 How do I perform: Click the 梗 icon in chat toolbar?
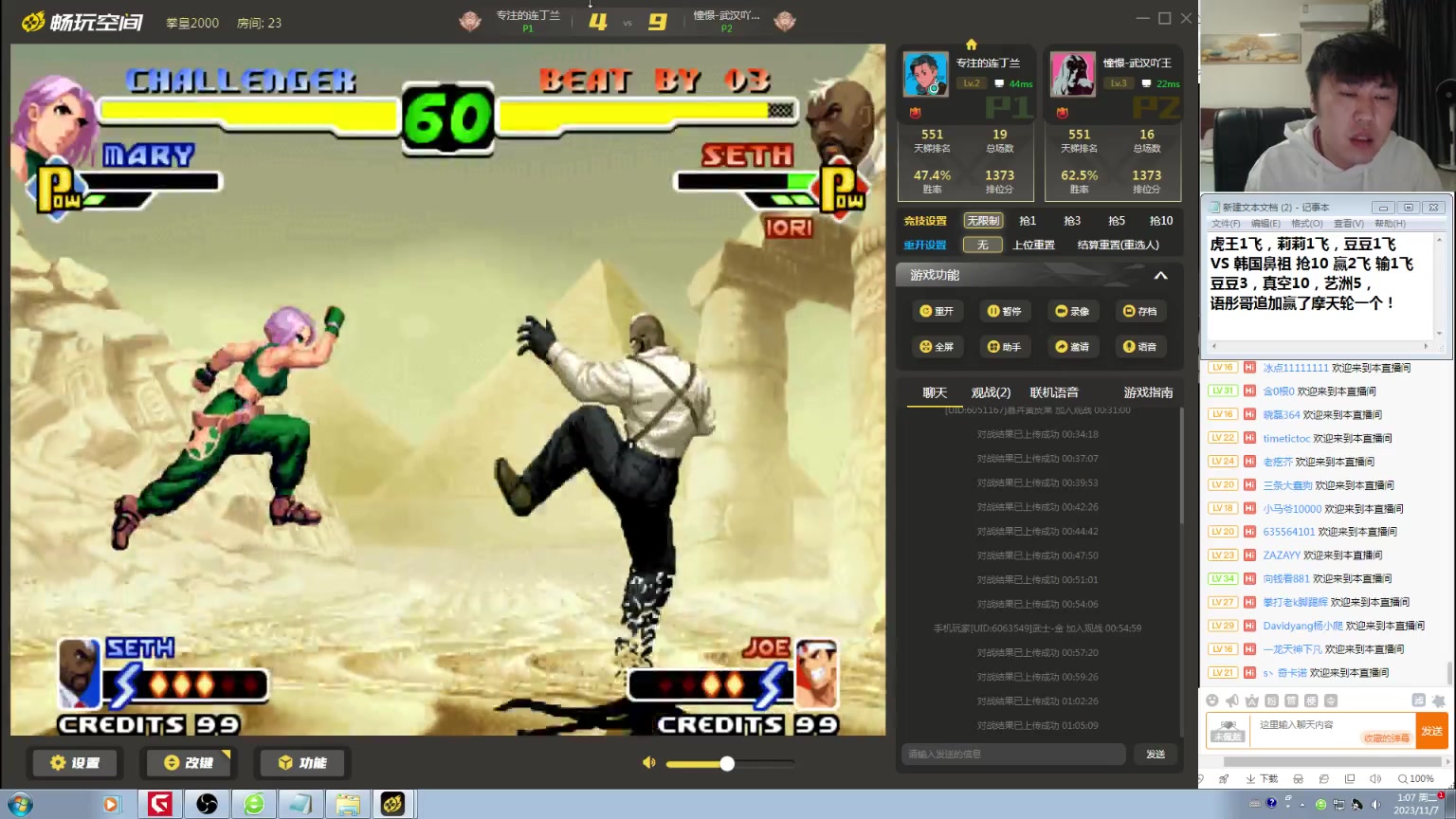(x=1311, y=701)
